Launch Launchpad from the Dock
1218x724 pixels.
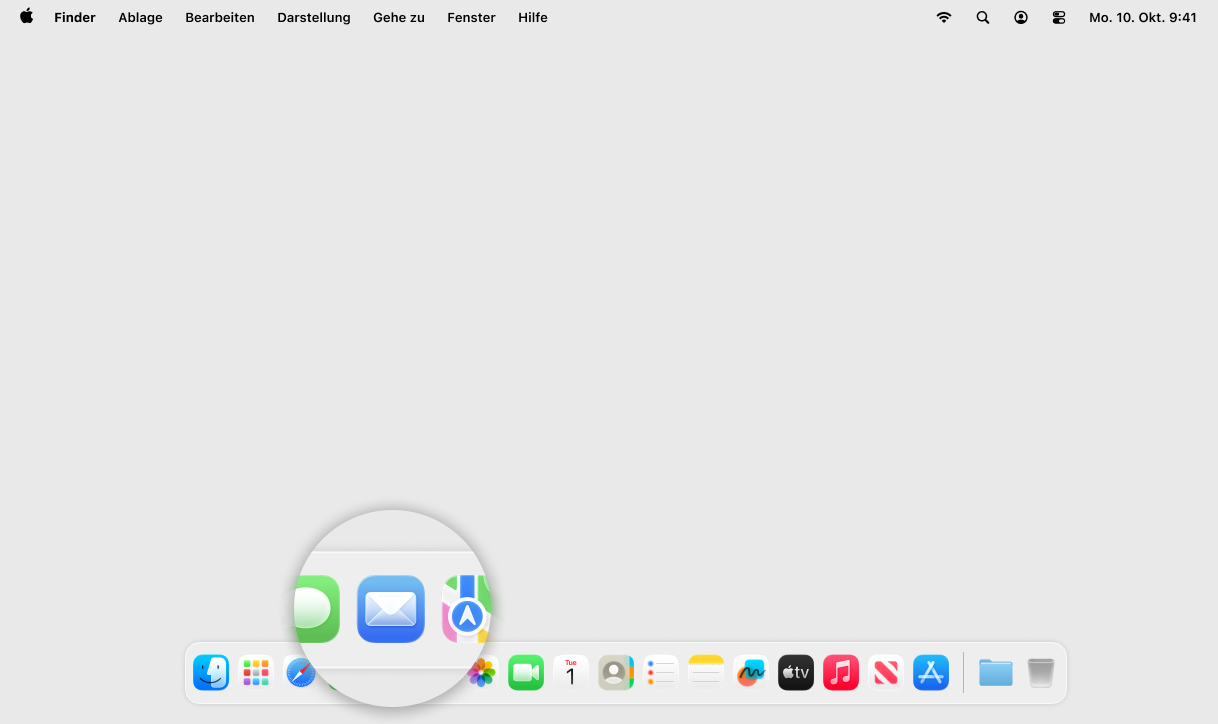pyautogui.click(x=256, y=673)
